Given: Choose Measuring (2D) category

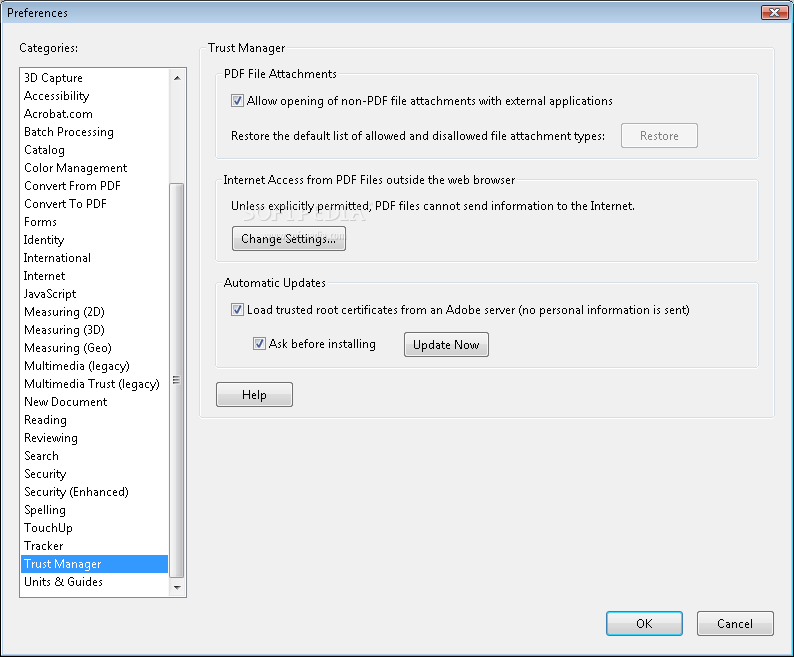Looking at the screenshot, I should (94, 312).
